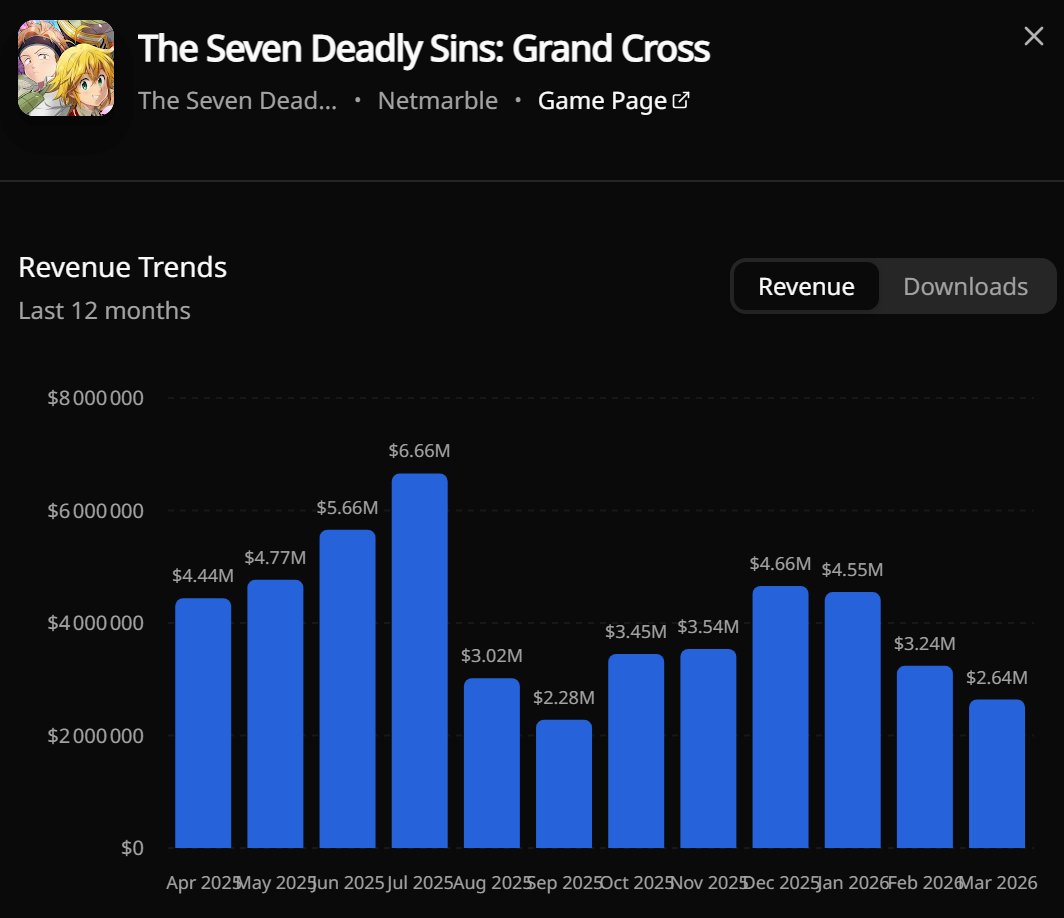Select the Revenue tab
1064x918 pixels.
point(806,286)
